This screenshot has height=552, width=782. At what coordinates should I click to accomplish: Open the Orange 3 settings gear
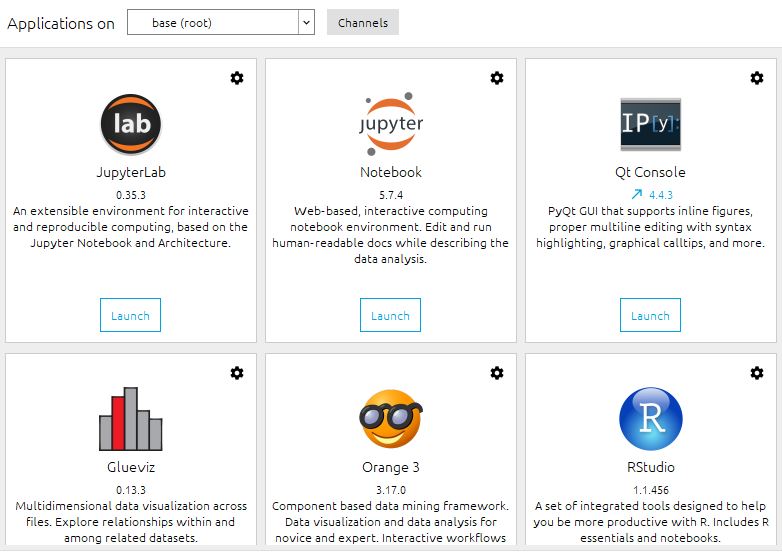[x=497, y=373]
